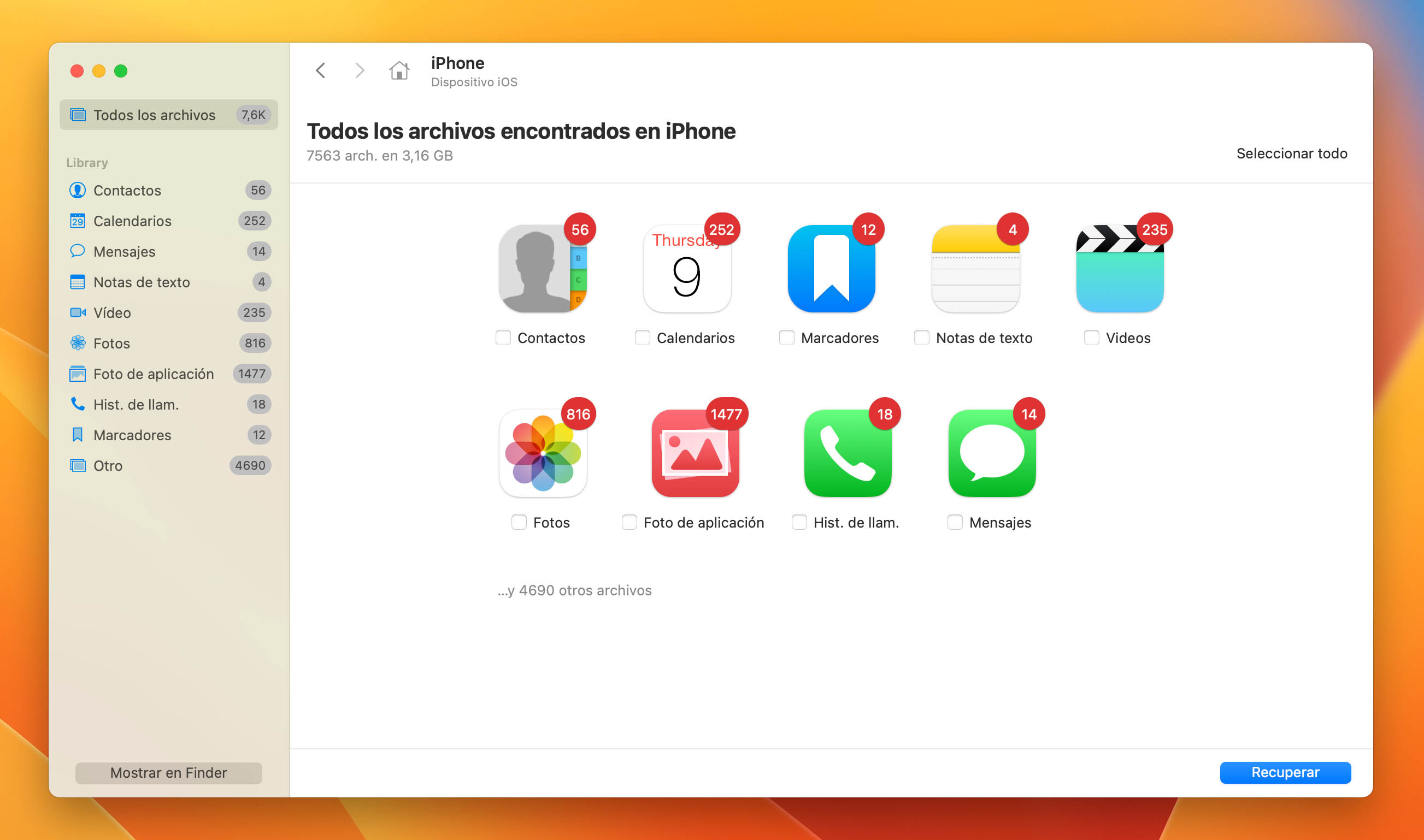Select Contactos in the sidebar list

pos(169,190)
